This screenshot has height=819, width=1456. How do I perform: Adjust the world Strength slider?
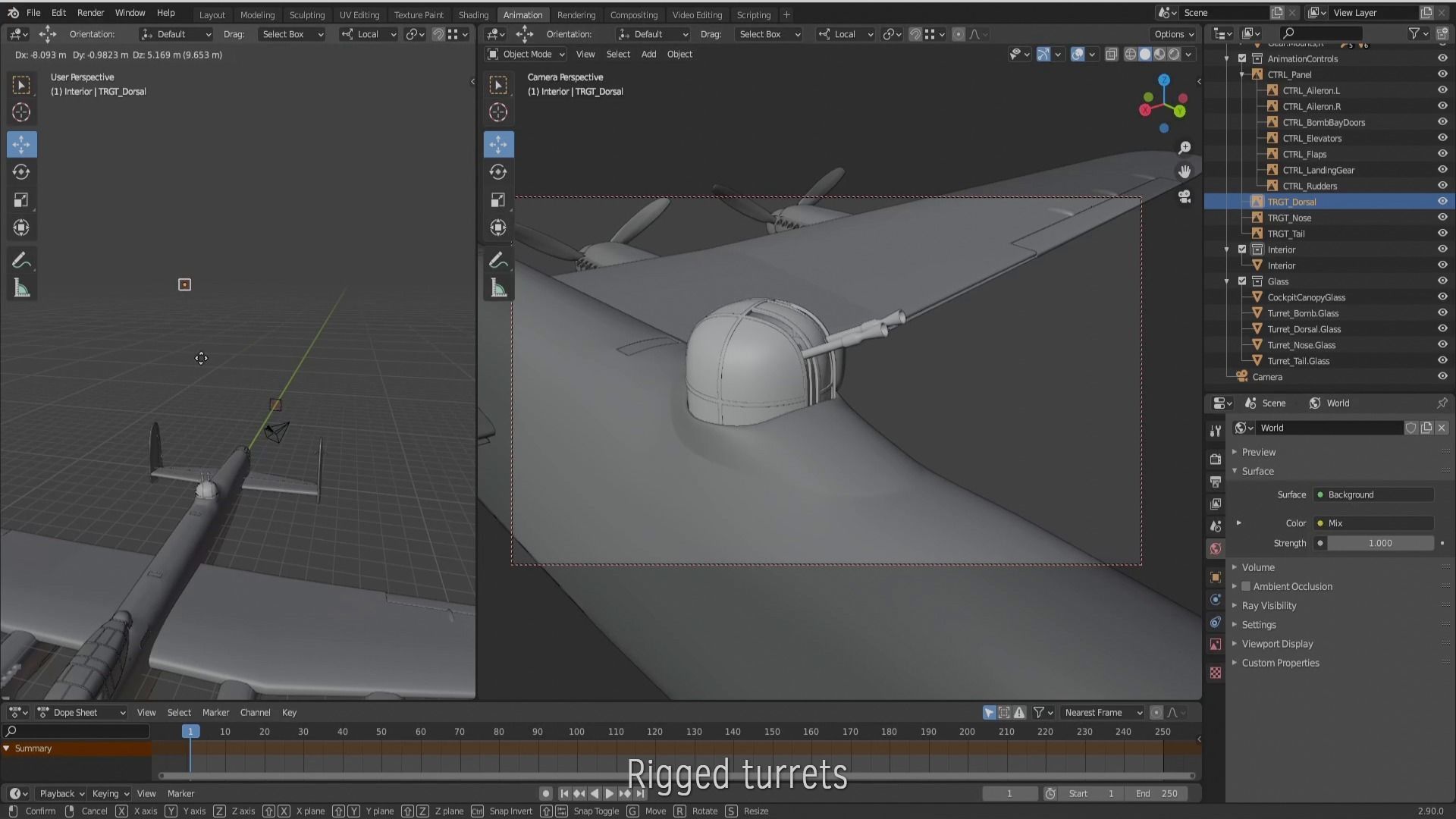[x=1379, y=543]
